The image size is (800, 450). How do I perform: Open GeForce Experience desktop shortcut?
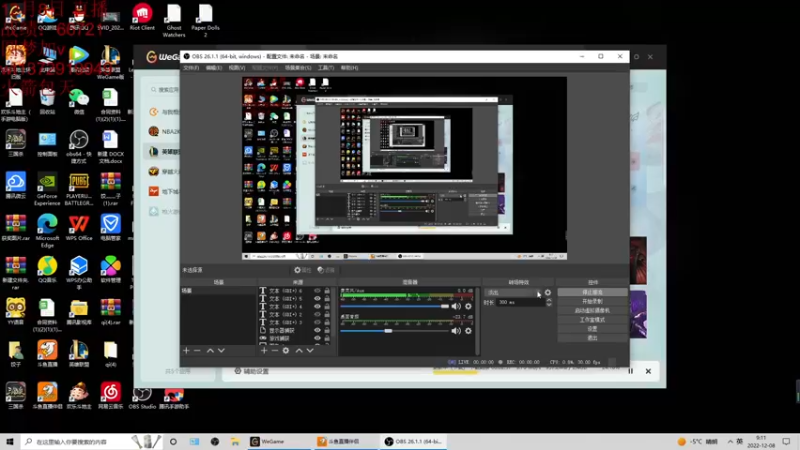47,189
